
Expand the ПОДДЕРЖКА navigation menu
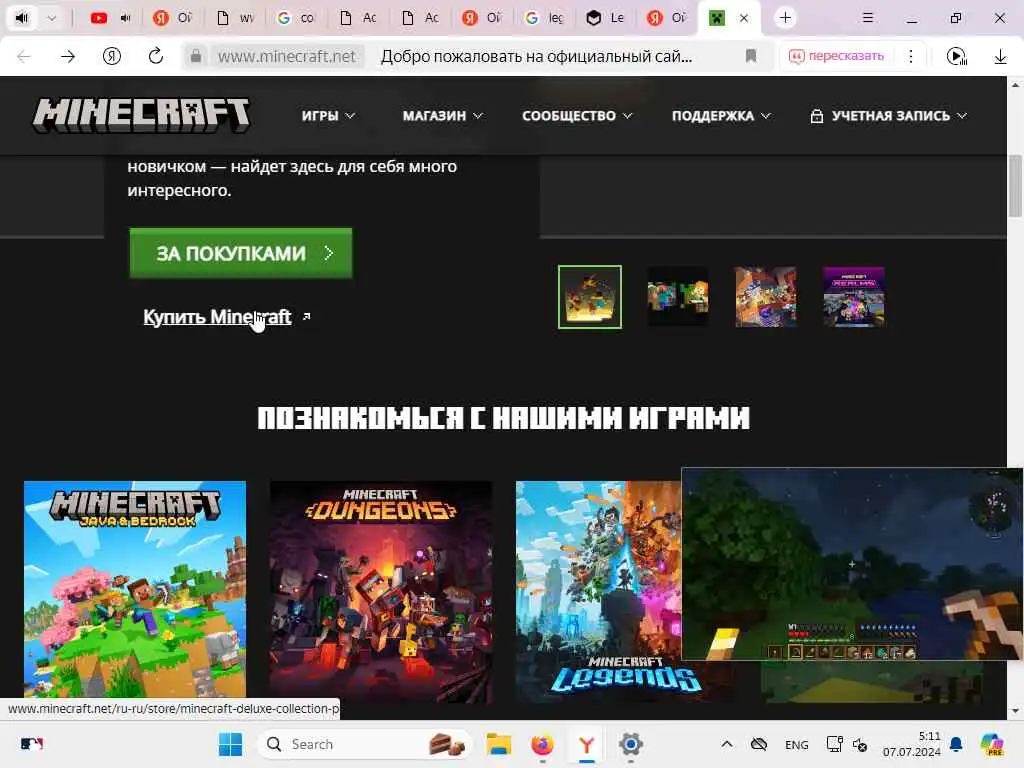[x=721, y=116]
